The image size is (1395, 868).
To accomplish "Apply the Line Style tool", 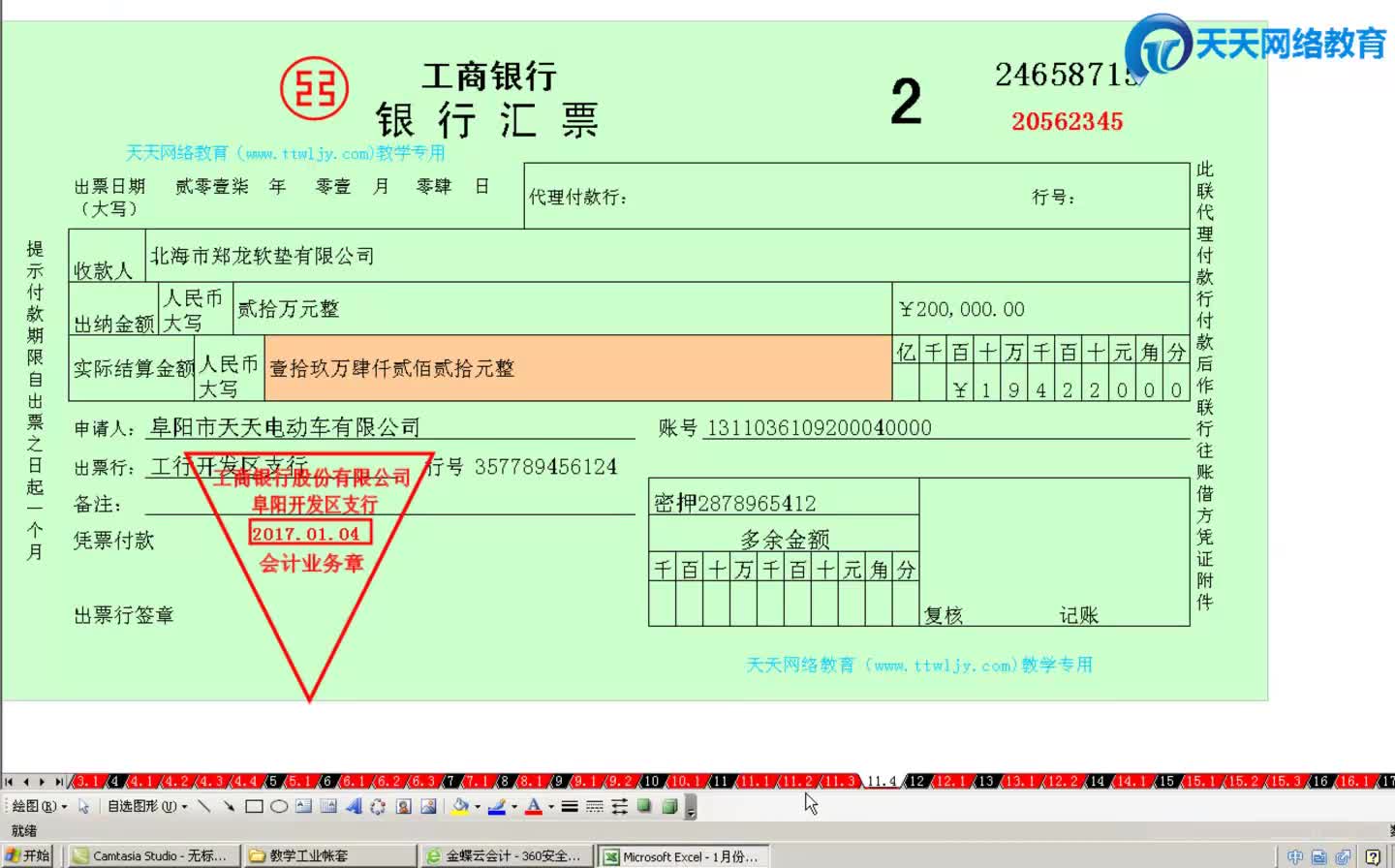I will tap(568, 806).
